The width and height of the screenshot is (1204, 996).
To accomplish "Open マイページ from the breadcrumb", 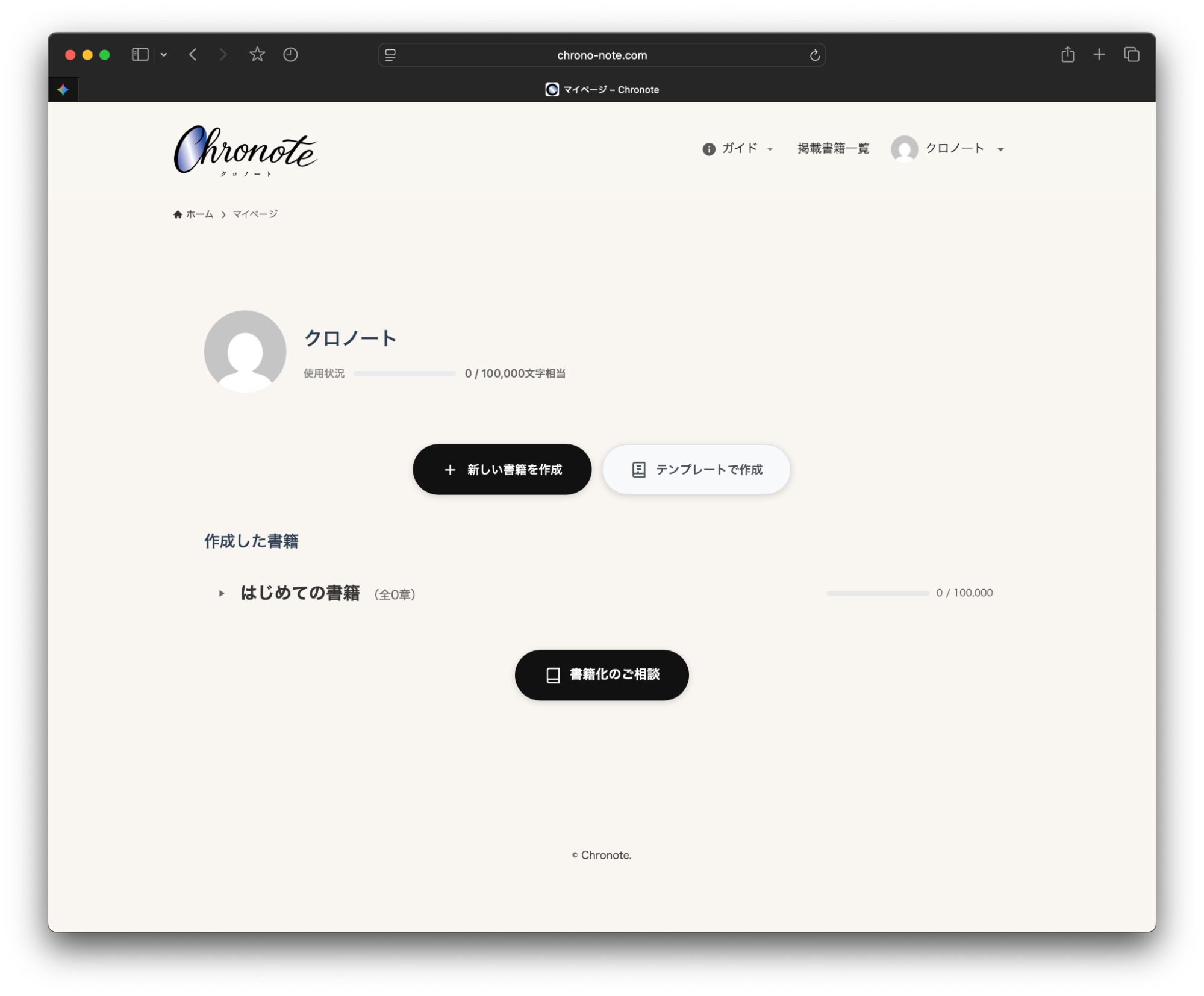I will (x=254, y=214).
